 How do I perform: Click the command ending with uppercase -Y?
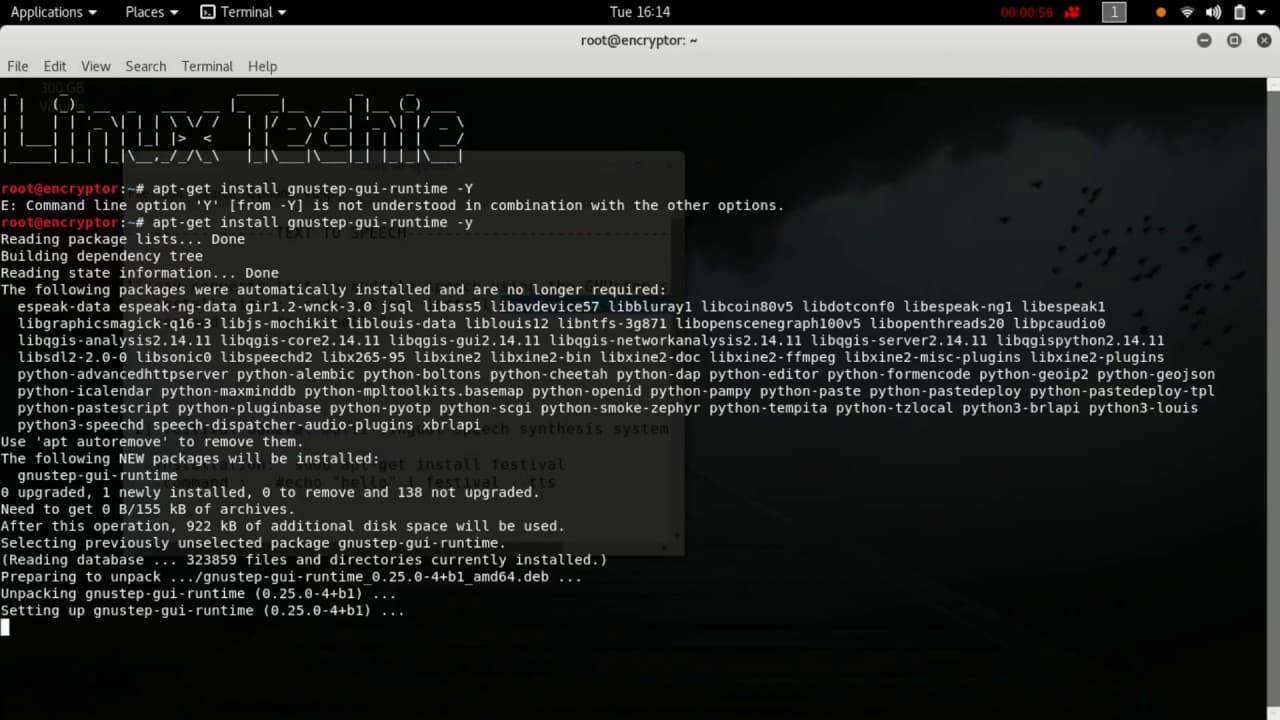[x=313, y=188]
